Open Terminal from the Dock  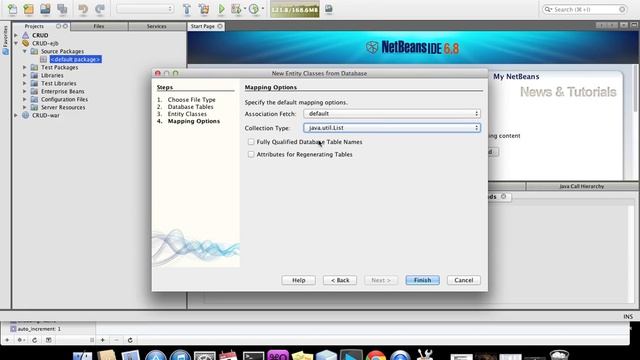tap(253, 355)
